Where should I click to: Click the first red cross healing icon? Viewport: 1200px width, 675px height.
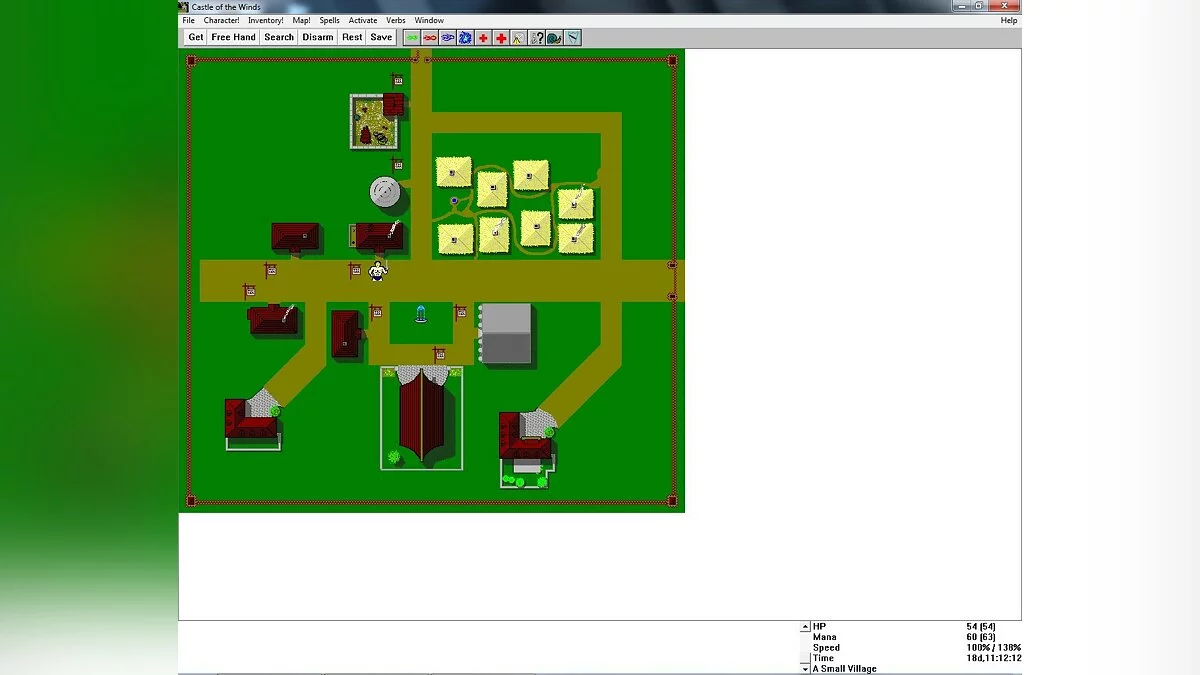click(483, 38)
